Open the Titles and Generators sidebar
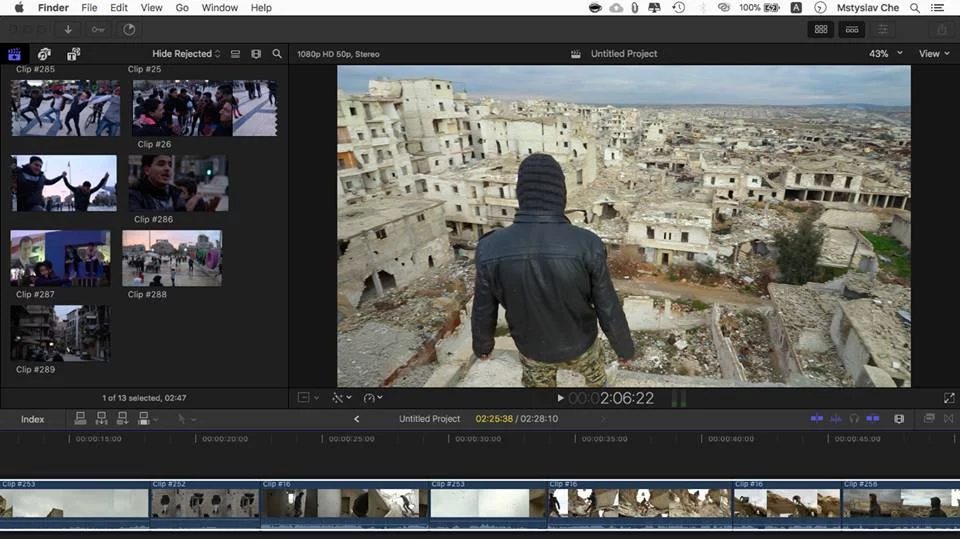This screenshot has width=960, height=539. [x=73, y=54]
